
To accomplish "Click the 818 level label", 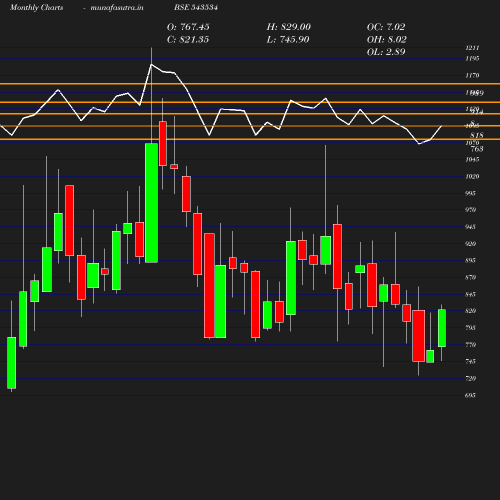I will (x=477, y=136).
